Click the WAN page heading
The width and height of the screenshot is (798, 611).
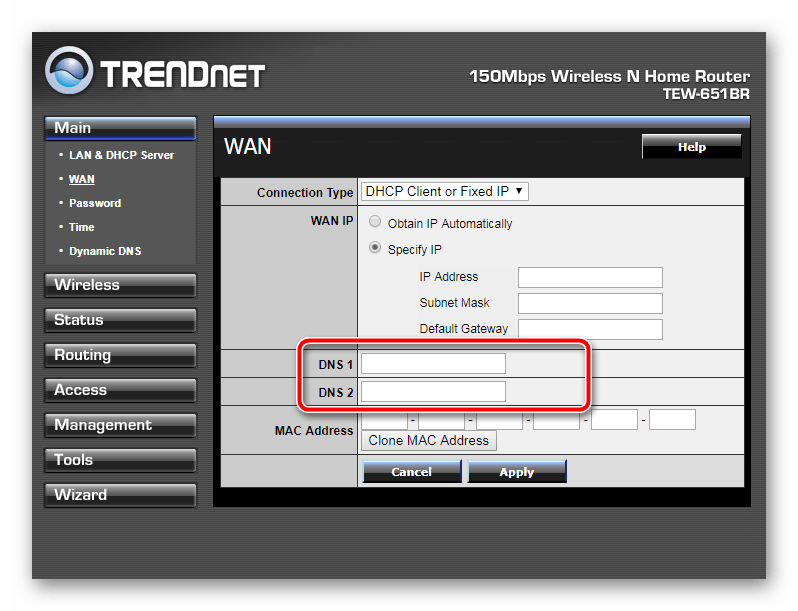248,147
